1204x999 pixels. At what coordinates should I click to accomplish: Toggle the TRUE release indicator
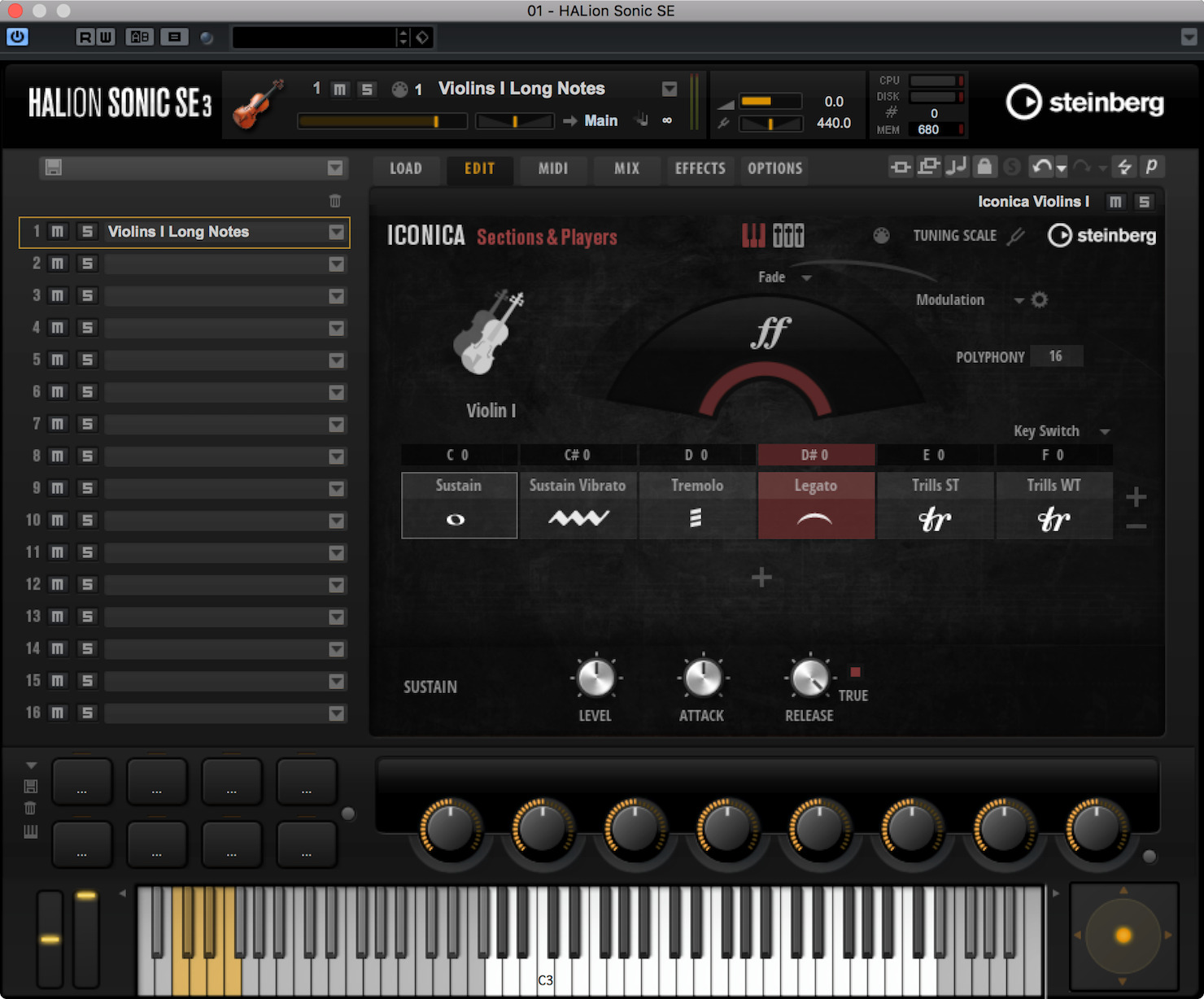[855, 672]
